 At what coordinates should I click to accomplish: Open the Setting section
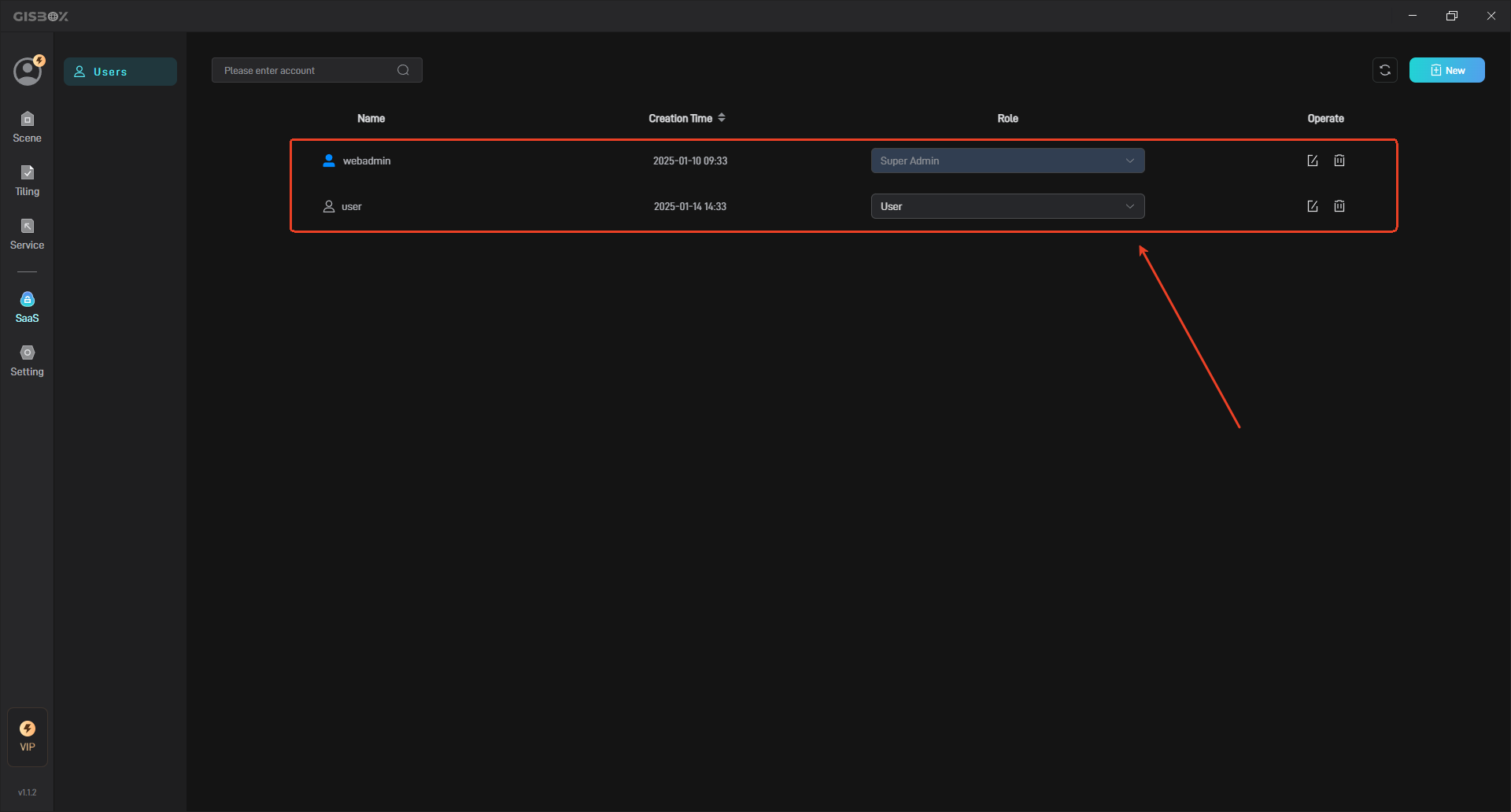coord(27,361)
